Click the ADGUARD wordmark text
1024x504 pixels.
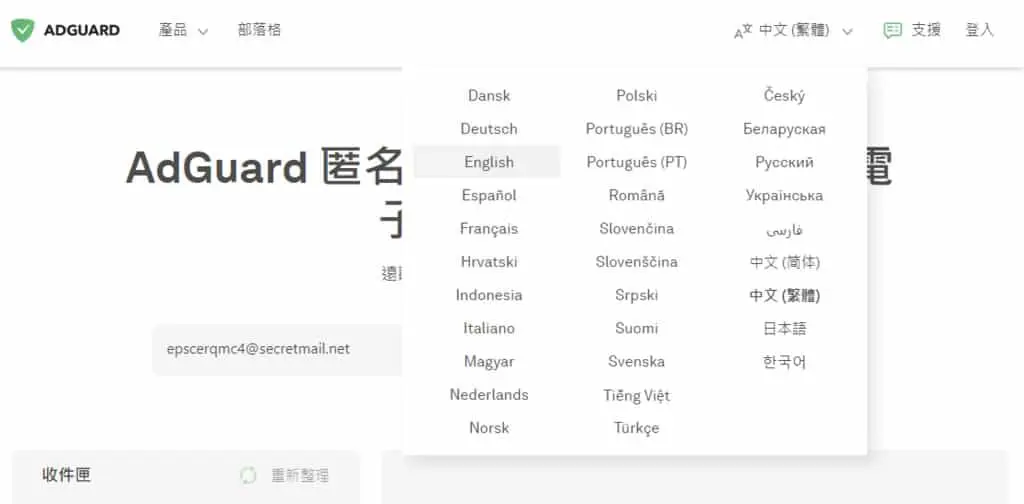[82, 30]
